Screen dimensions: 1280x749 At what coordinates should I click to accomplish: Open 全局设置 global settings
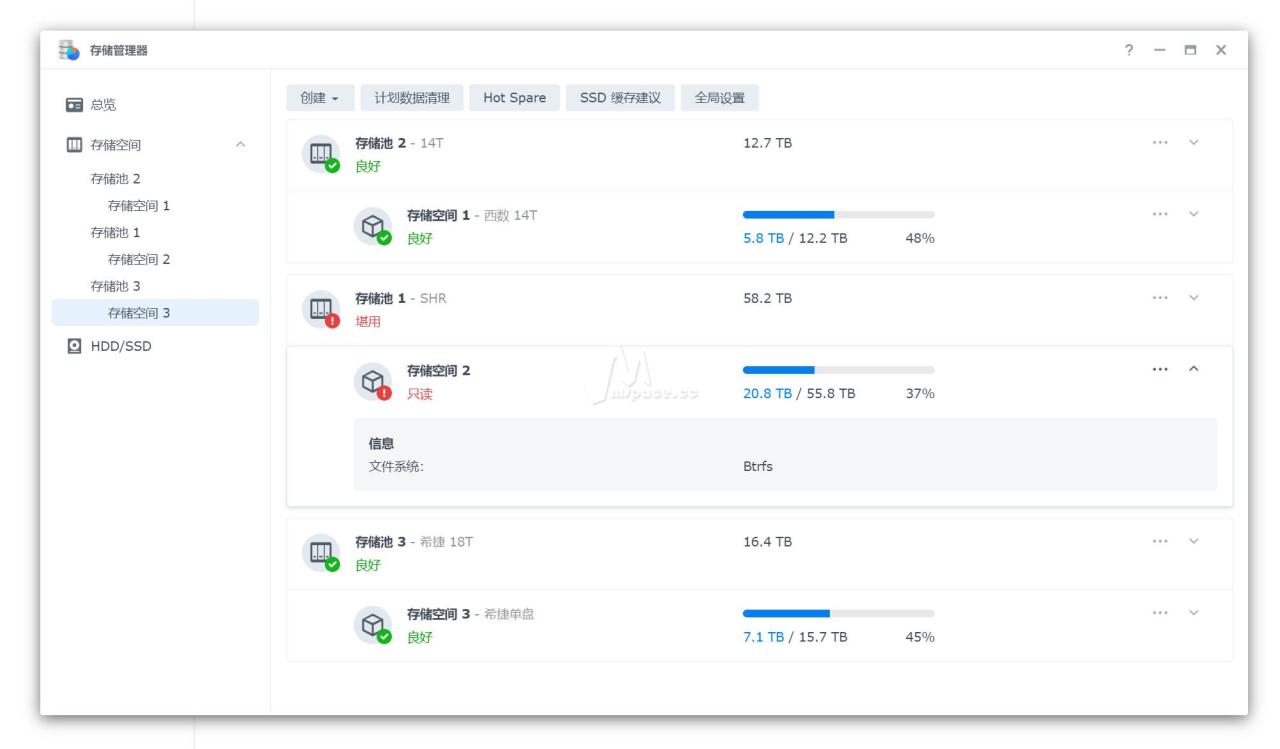(x=720, y=98)
